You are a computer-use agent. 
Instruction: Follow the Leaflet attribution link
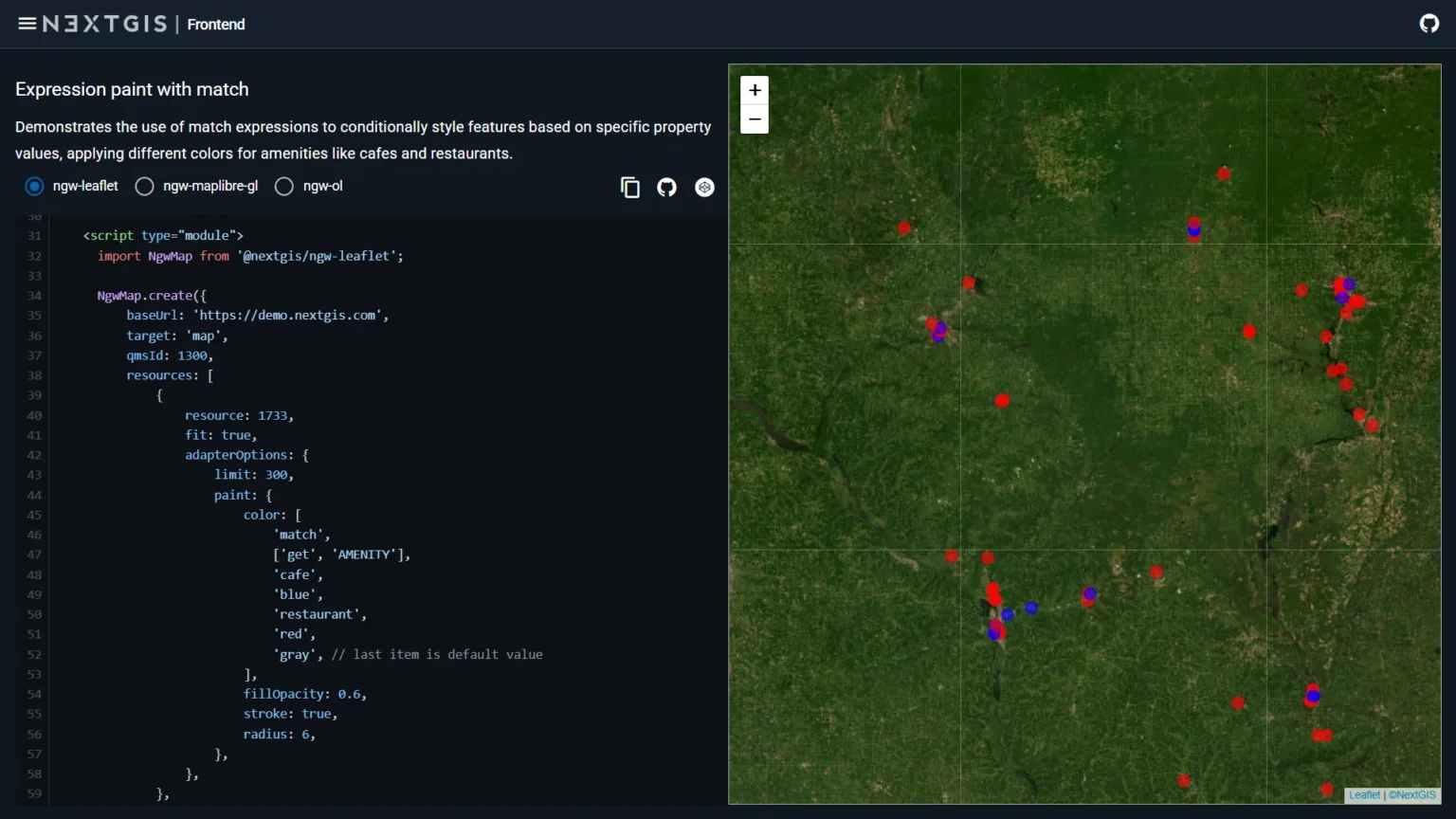click(x=1364, y=795)
